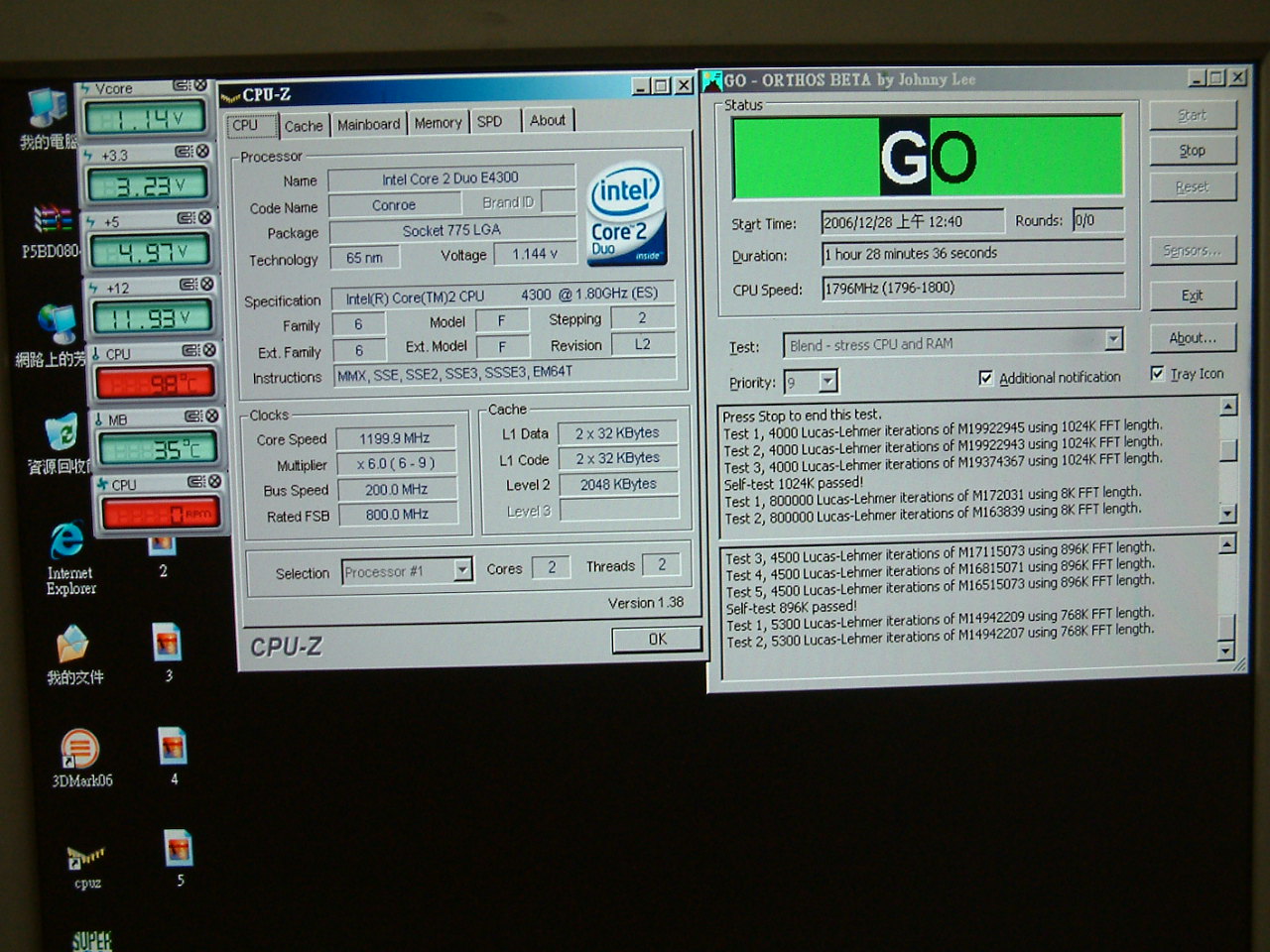The height and width of the screenshot is (952, 1270).
Task: Select the 資源回收筒 recycle bin icon
Action: pyautogui.click(x=62, y=431)
